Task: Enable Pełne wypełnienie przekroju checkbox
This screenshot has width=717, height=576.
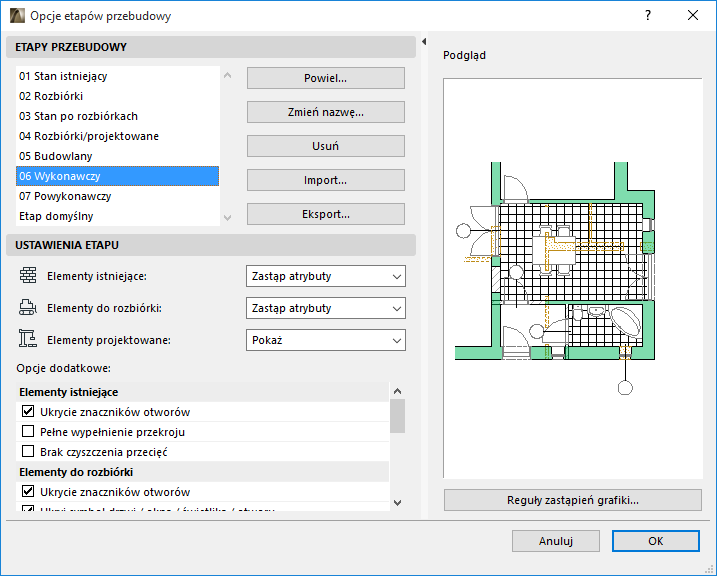Action: (x=28, y=431)
